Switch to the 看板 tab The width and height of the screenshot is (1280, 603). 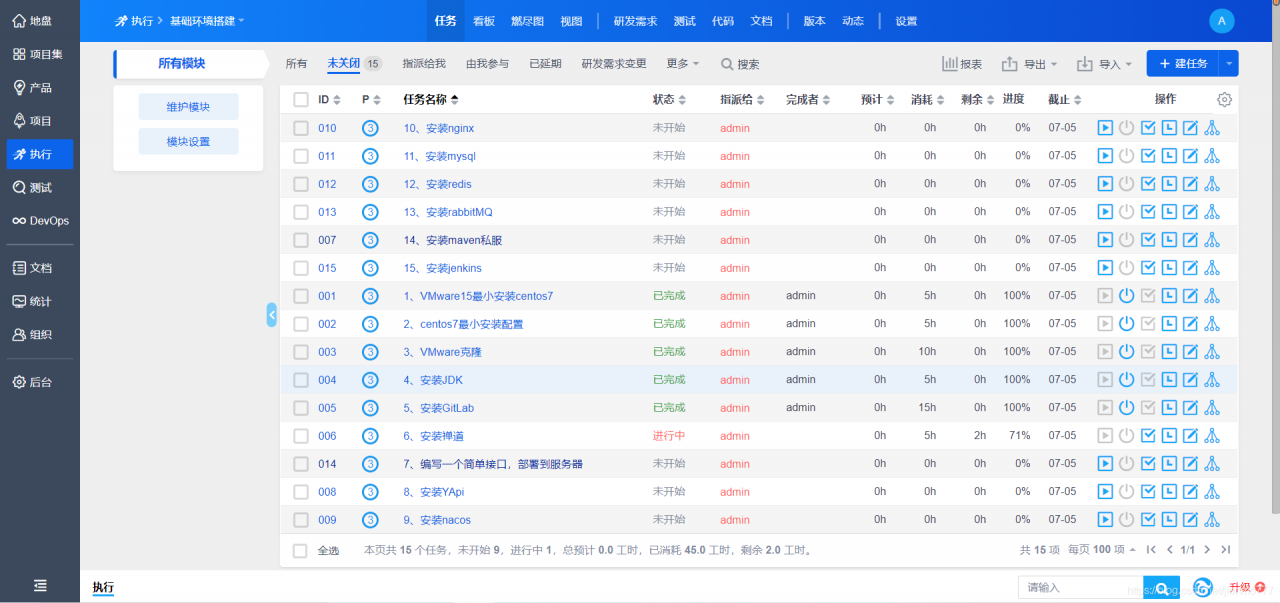pos(484,21)
